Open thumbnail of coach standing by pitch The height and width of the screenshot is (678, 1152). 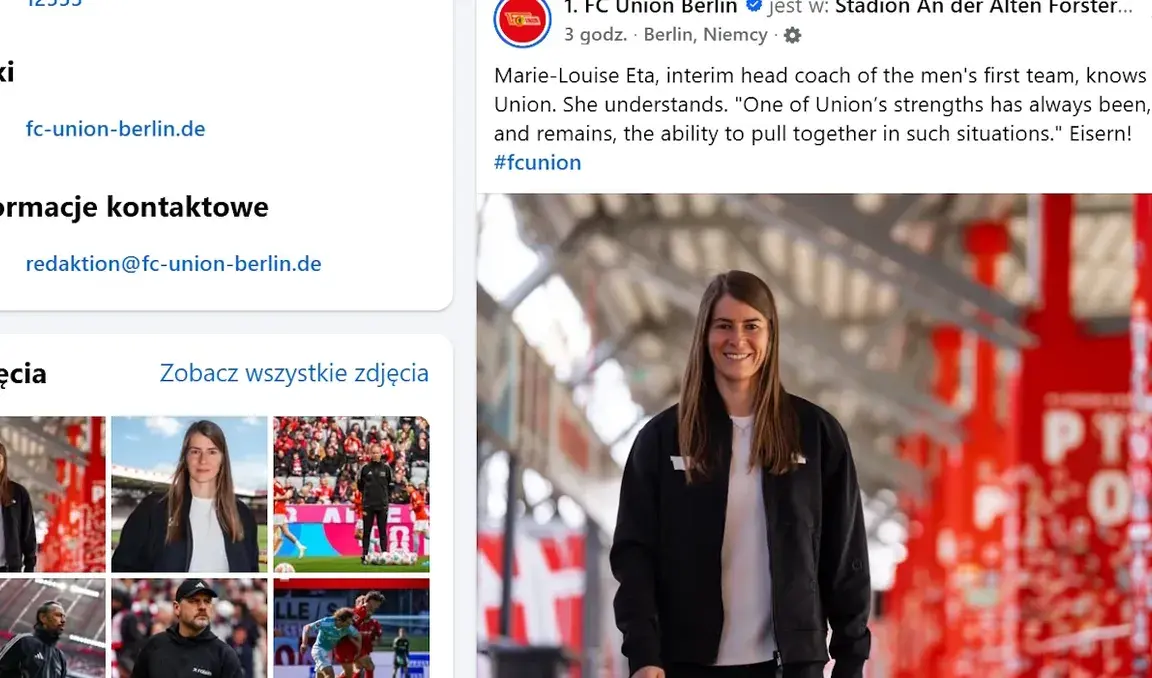point(352,494)
